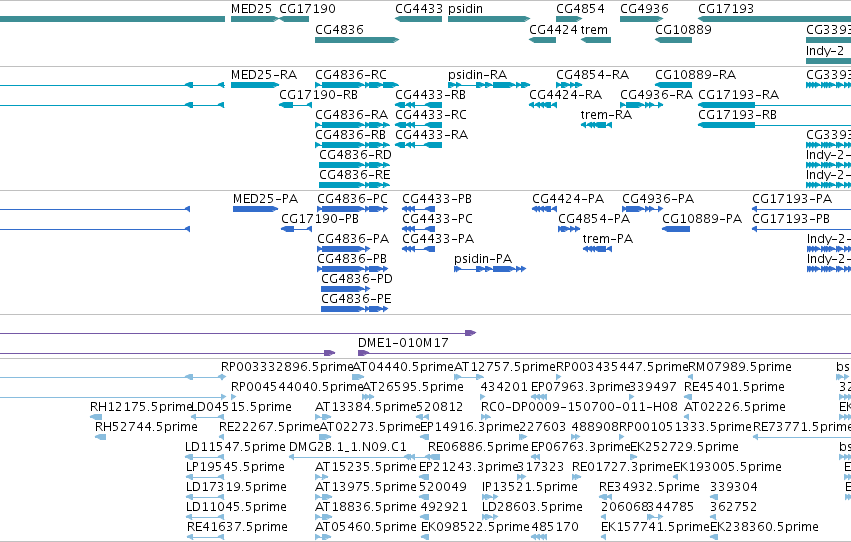The image size is (851, 542).
Task: Select protein CG17193-PB
Action: [x=791, y=219]
